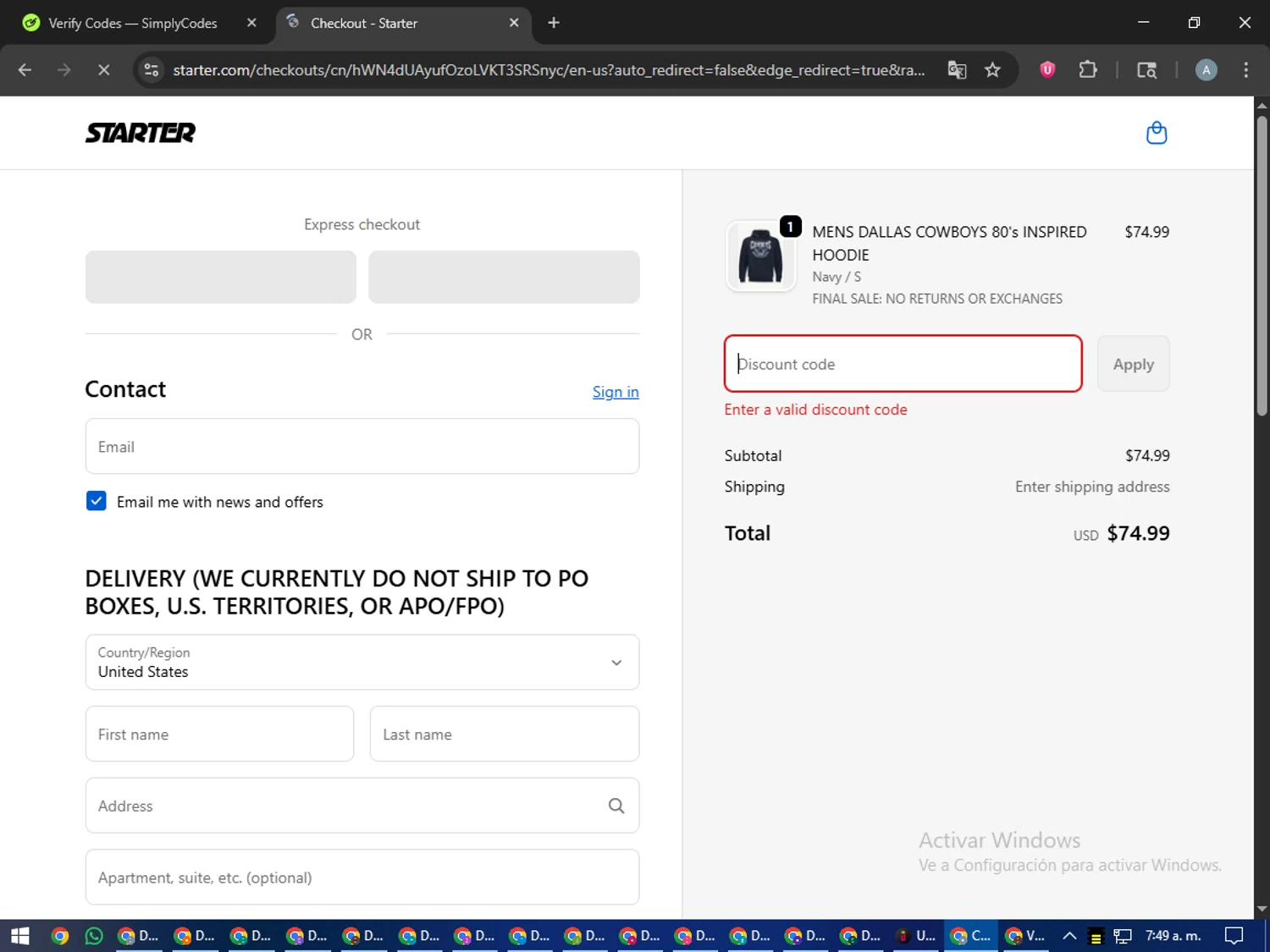
Task: Select the Checkout - Starter tab
Action: pos(364,23)
